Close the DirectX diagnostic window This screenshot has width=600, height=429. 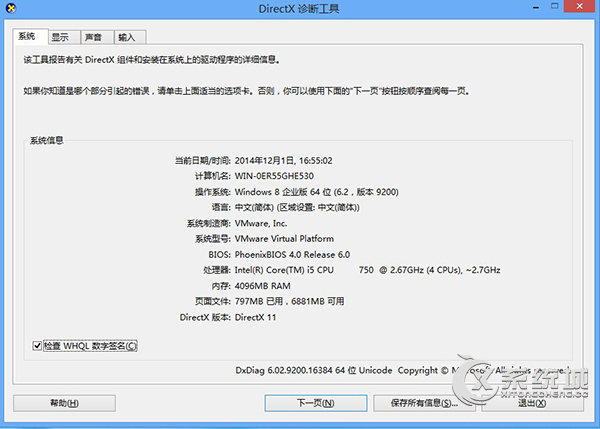579,7
